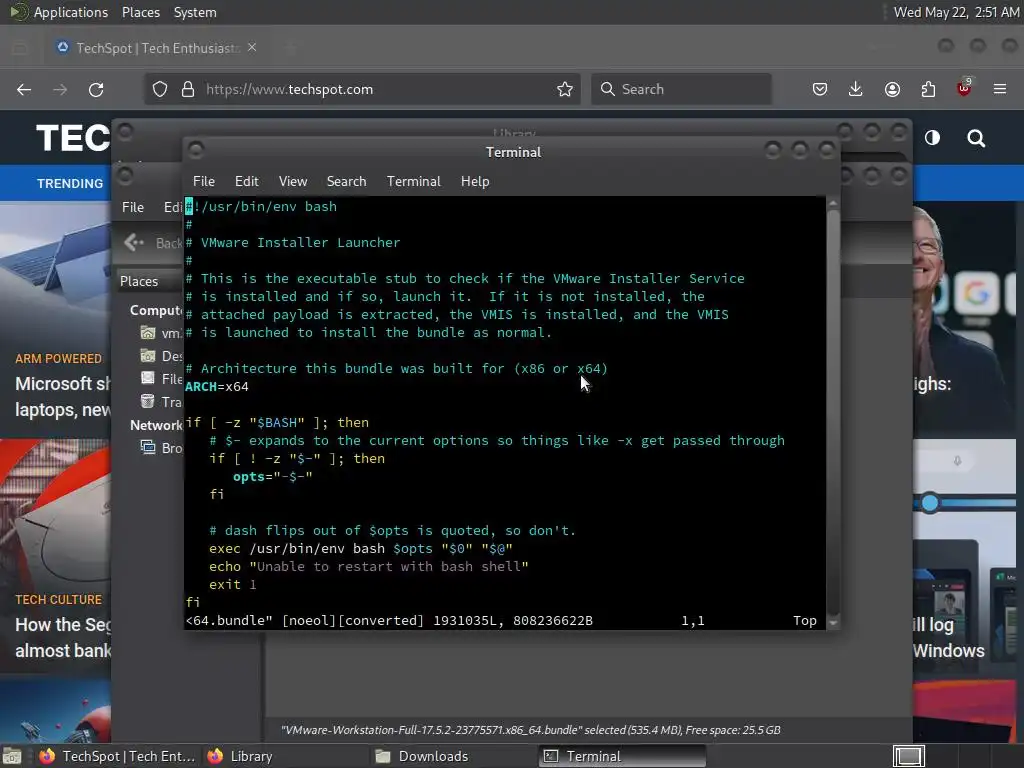Viewport: 1024px width, 768px height.
Task: Click the clock showing Wed May 22
Action: [x=956, y=12]
